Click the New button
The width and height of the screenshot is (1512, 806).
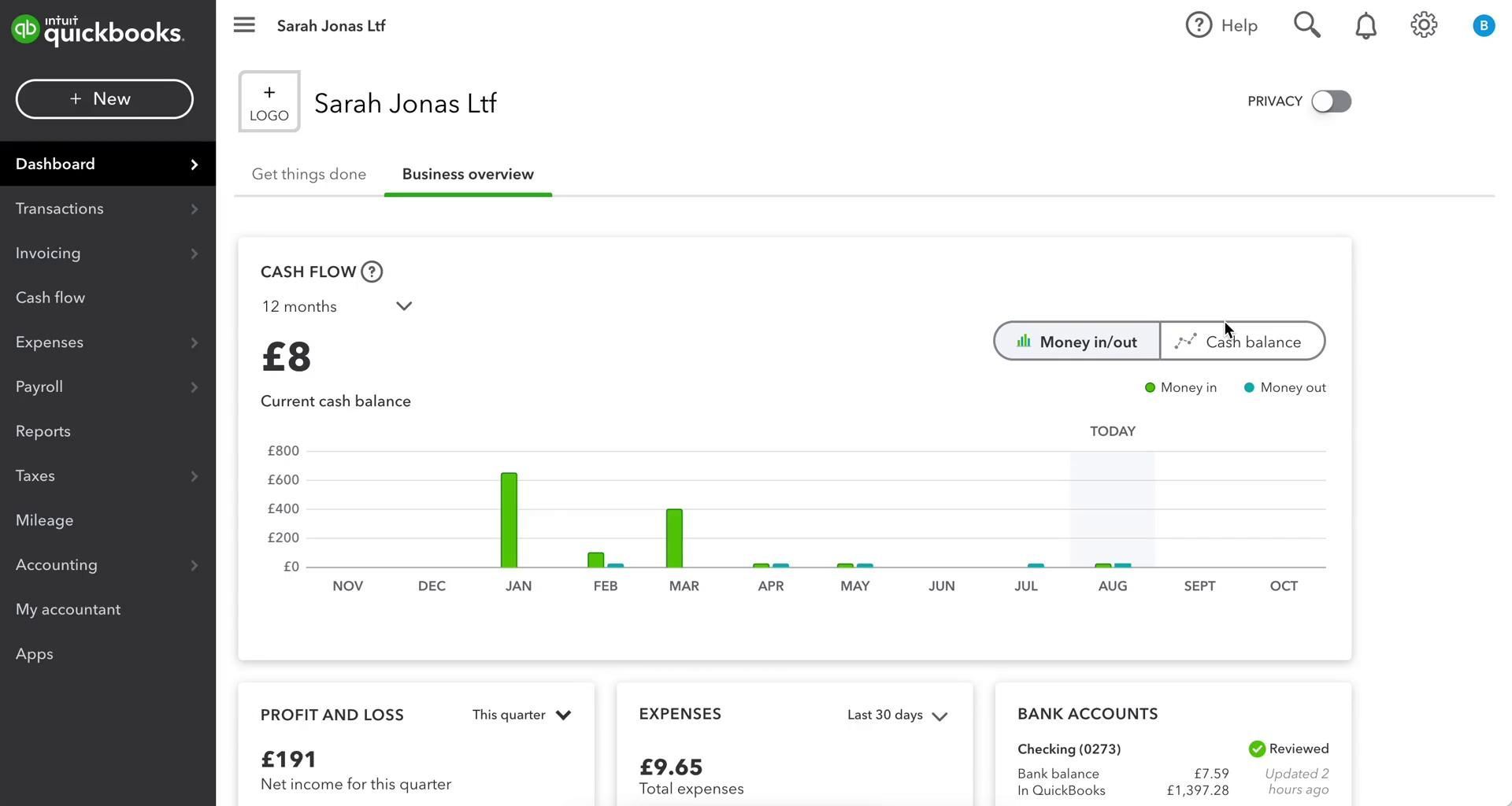(105, 99)
